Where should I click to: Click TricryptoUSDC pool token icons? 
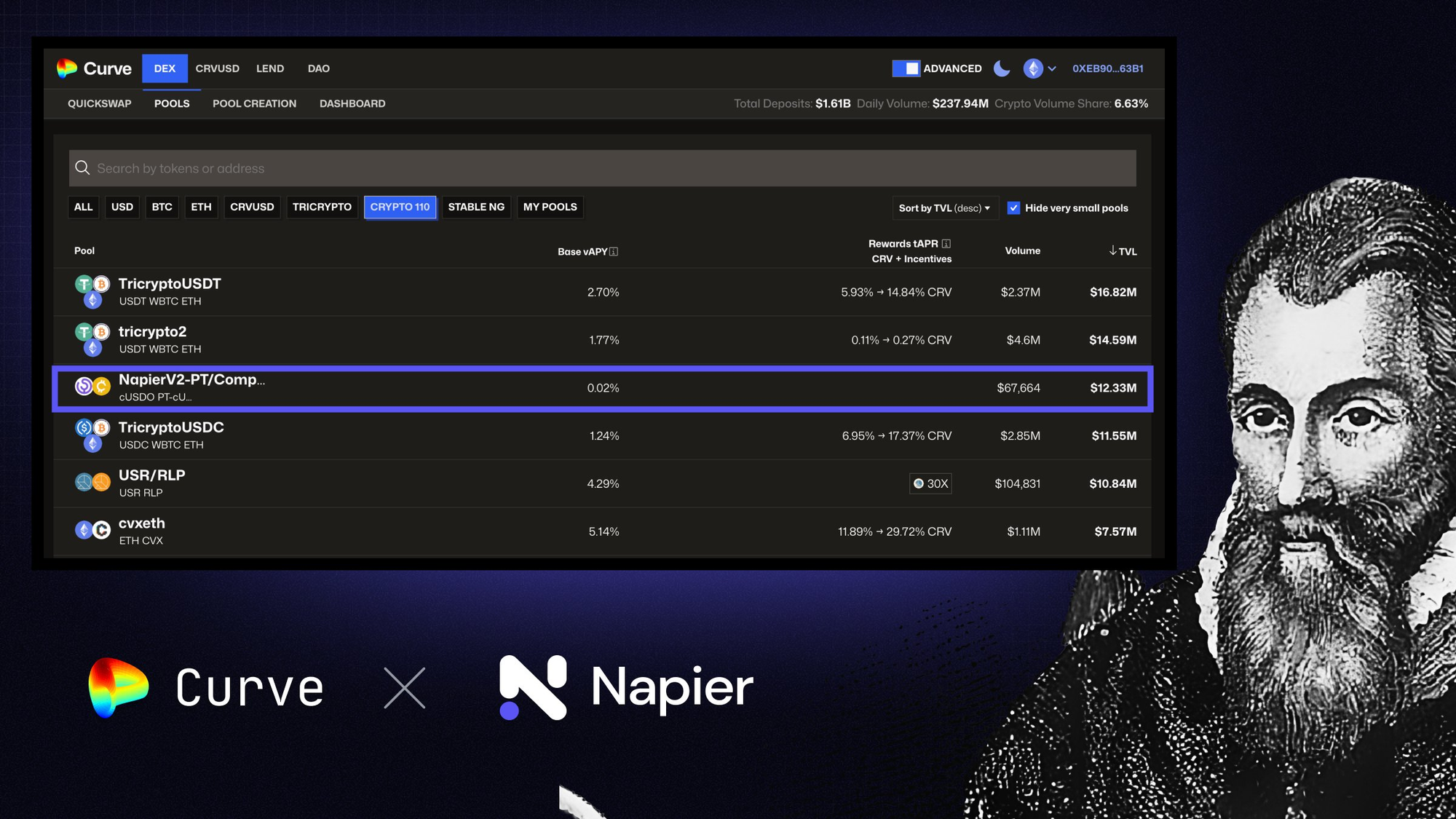coord(92,435)
